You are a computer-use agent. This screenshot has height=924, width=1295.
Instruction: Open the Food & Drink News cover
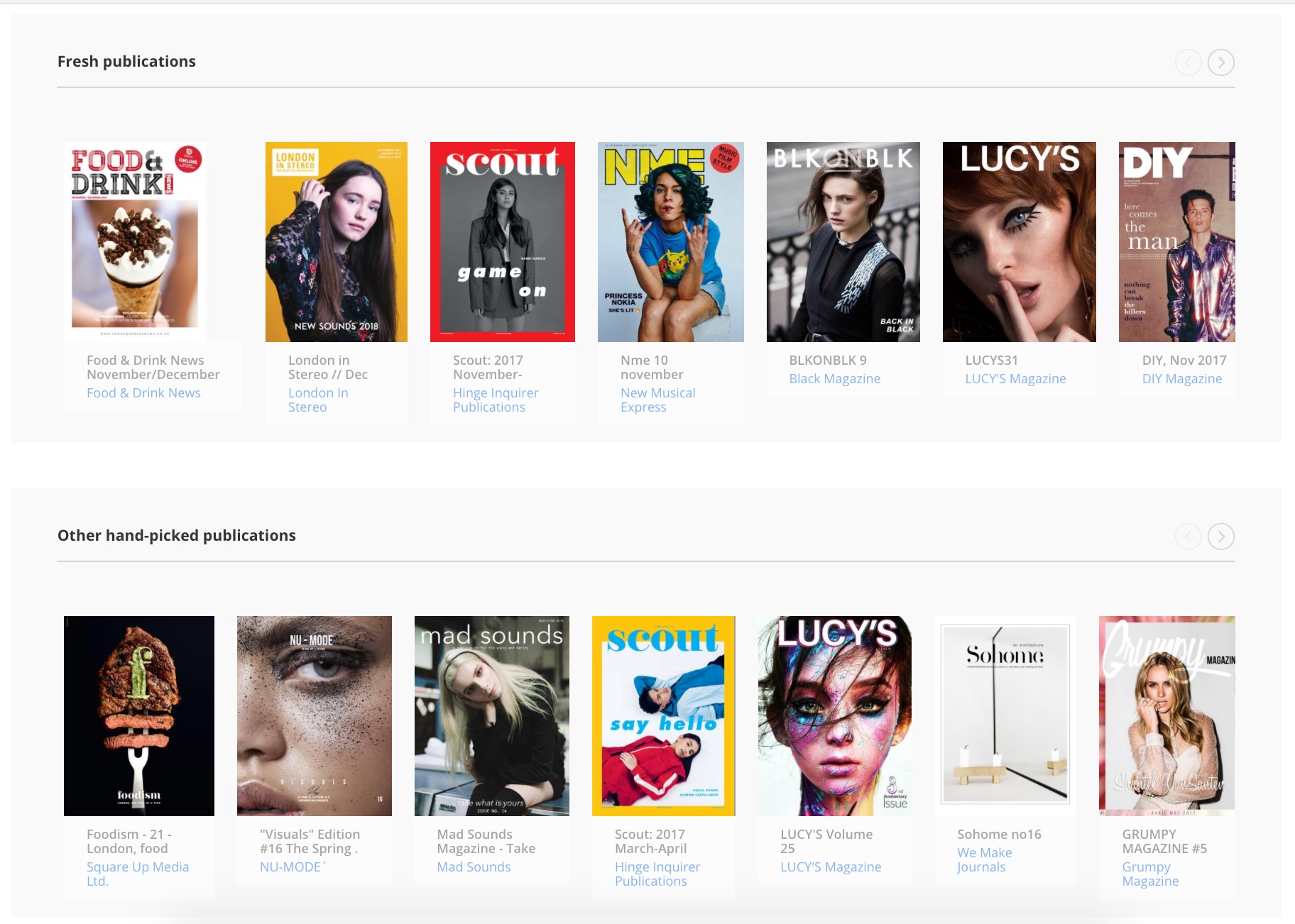[135, 241]
